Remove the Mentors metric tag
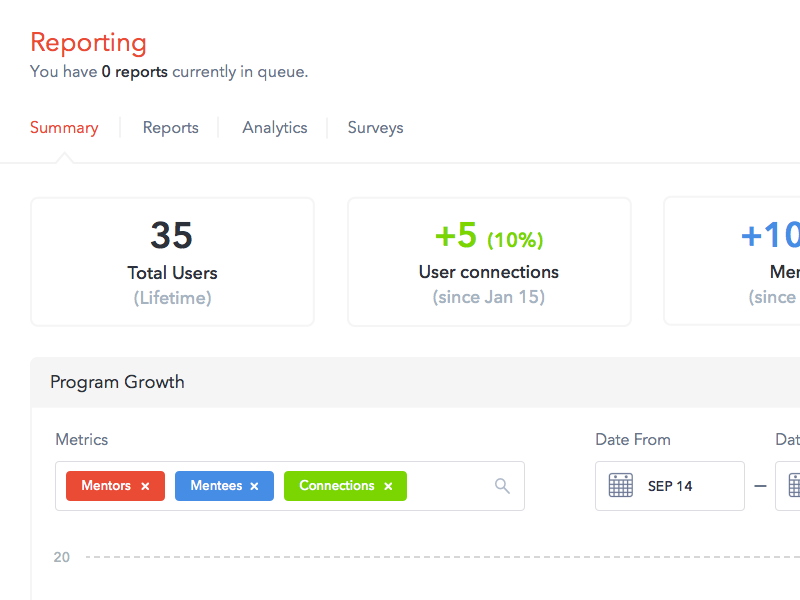The image size is (800, 600). coord(145,486)
